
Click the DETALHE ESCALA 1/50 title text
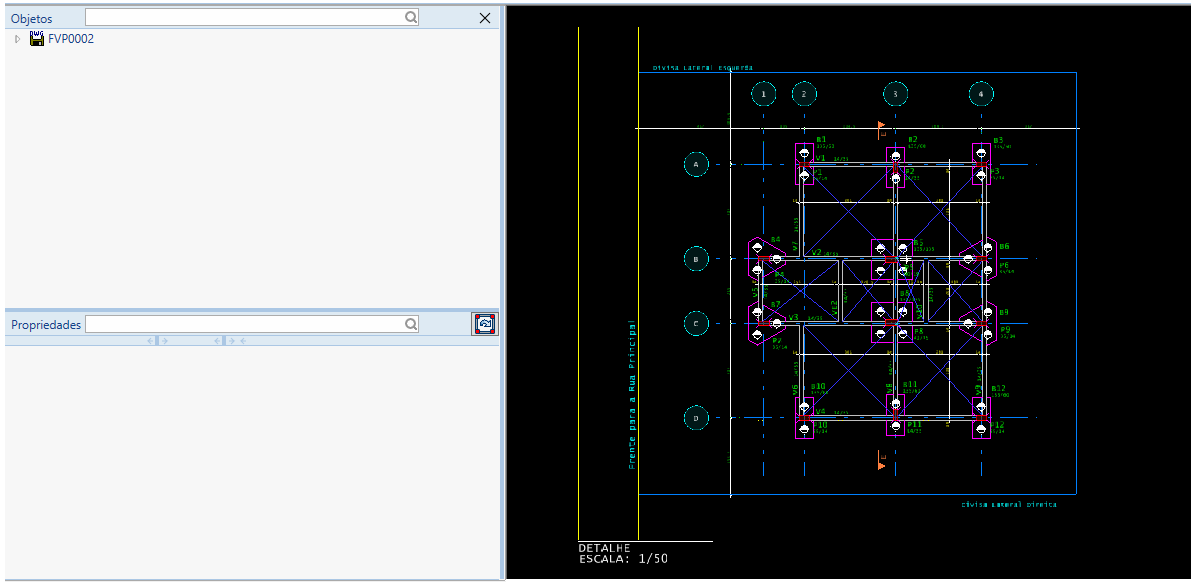[623, 553]
